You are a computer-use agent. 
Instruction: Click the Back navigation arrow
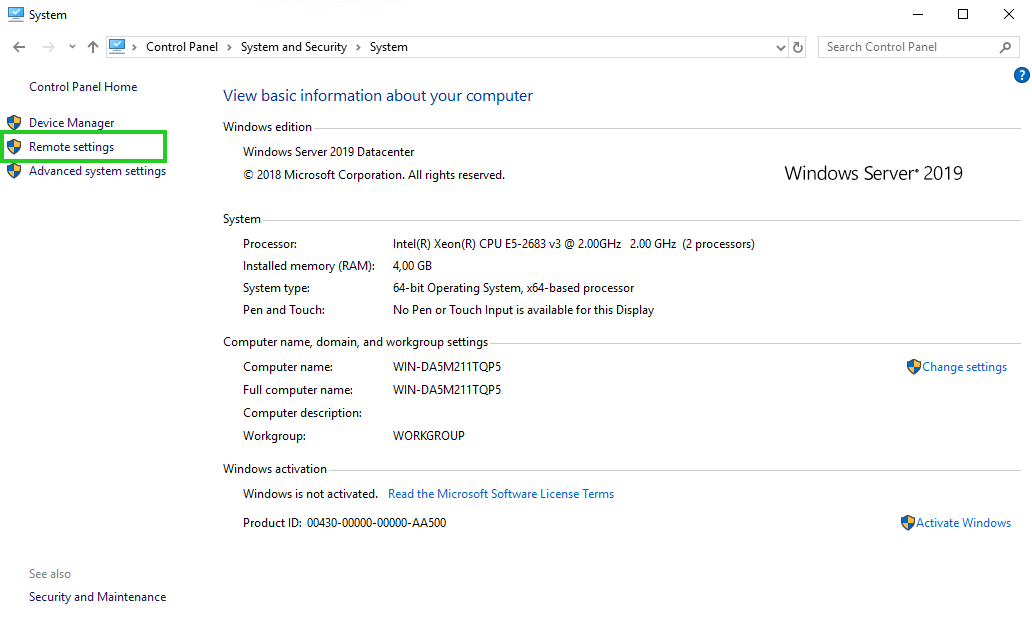(x=19, y=47)
